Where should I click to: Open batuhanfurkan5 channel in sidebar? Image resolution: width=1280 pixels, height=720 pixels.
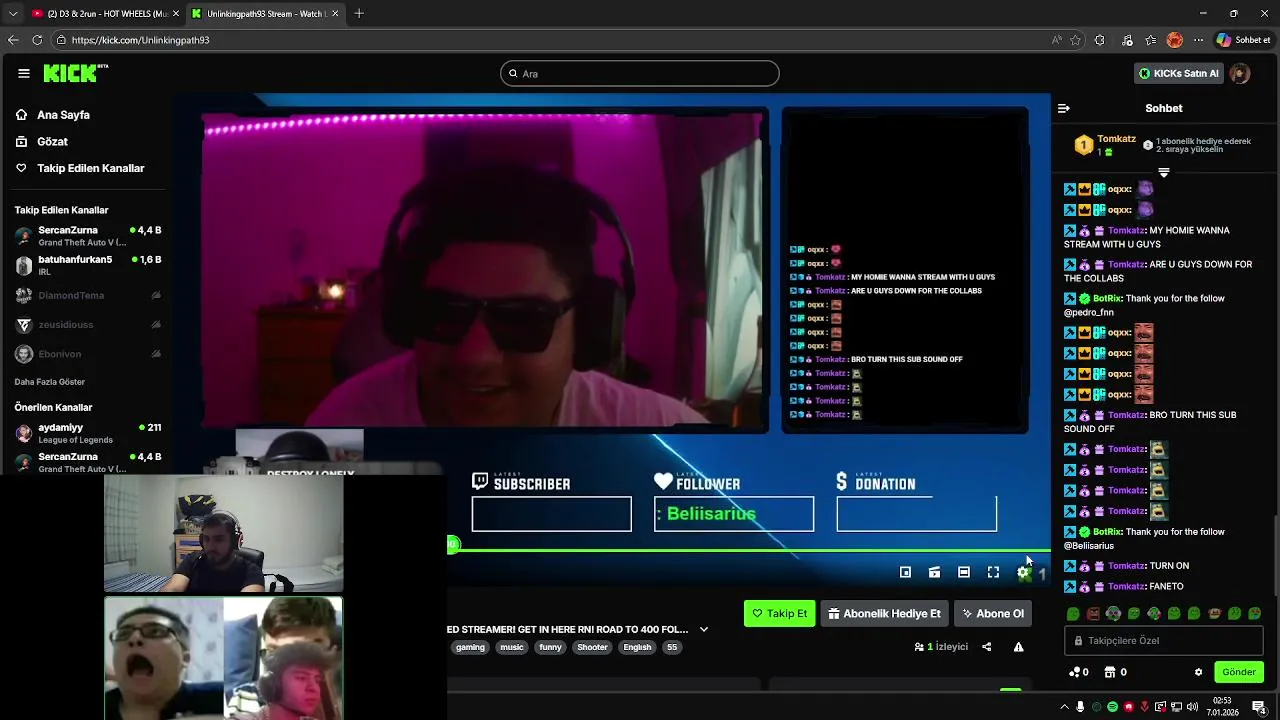click(x=88, y=265)
